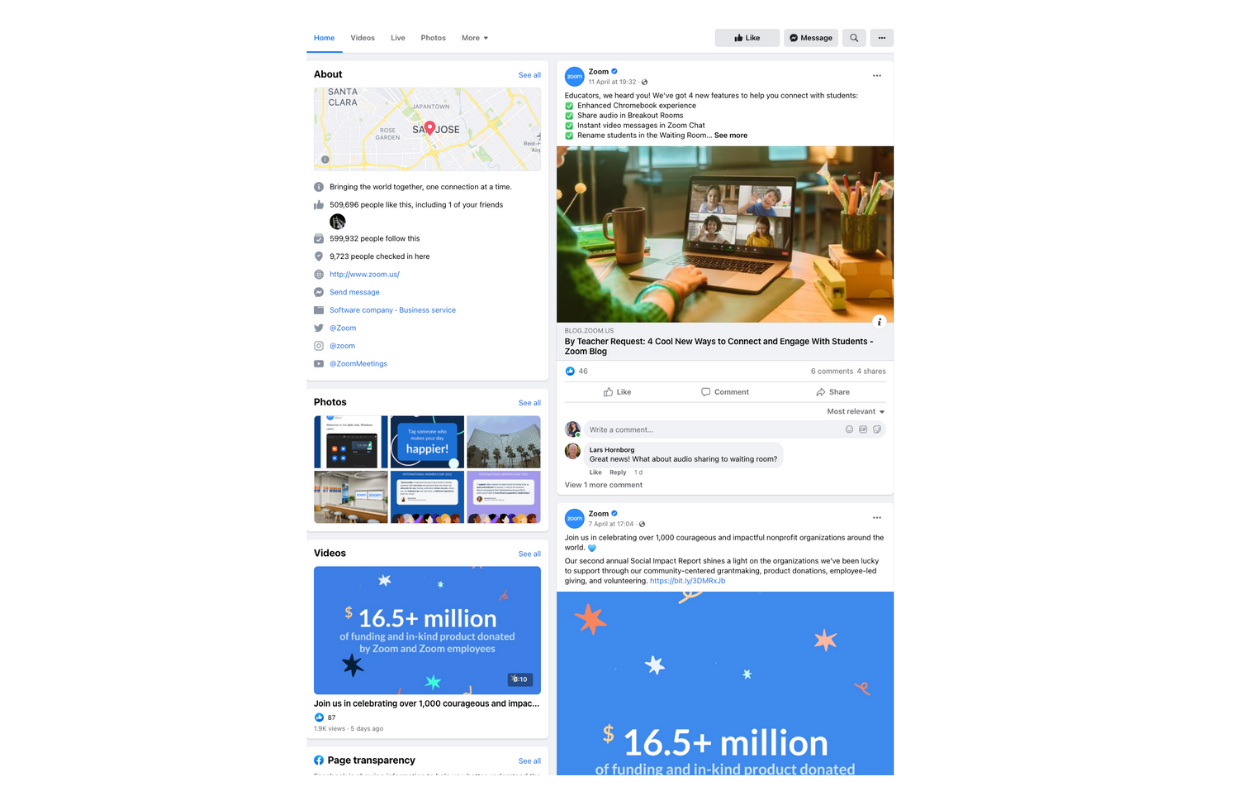
Task: Click the Instagram icon beside @zoom
Action: click(x=319, y=346)
